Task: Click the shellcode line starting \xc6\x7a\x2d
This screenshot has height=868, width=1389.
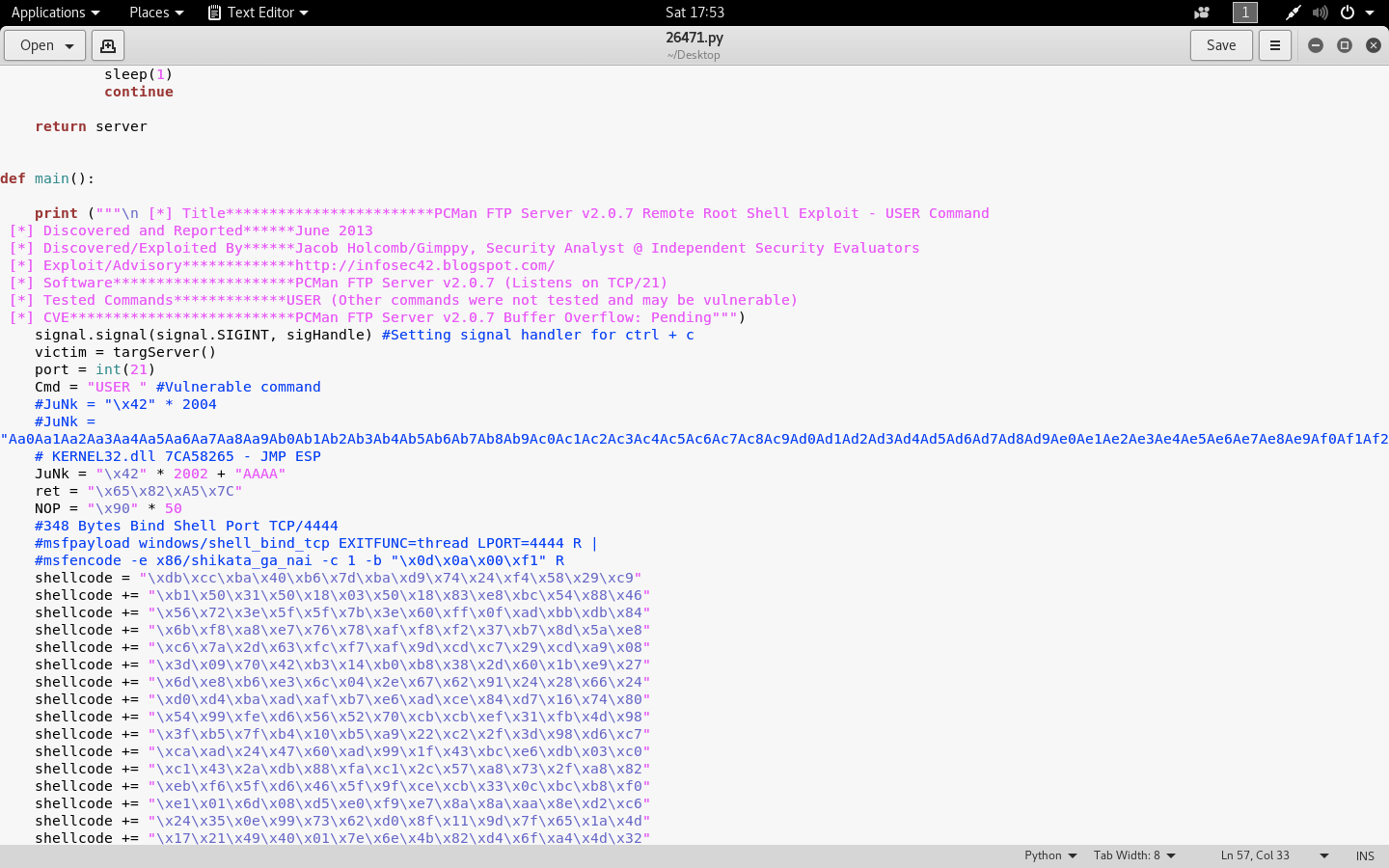Action: tap(342, 647)
